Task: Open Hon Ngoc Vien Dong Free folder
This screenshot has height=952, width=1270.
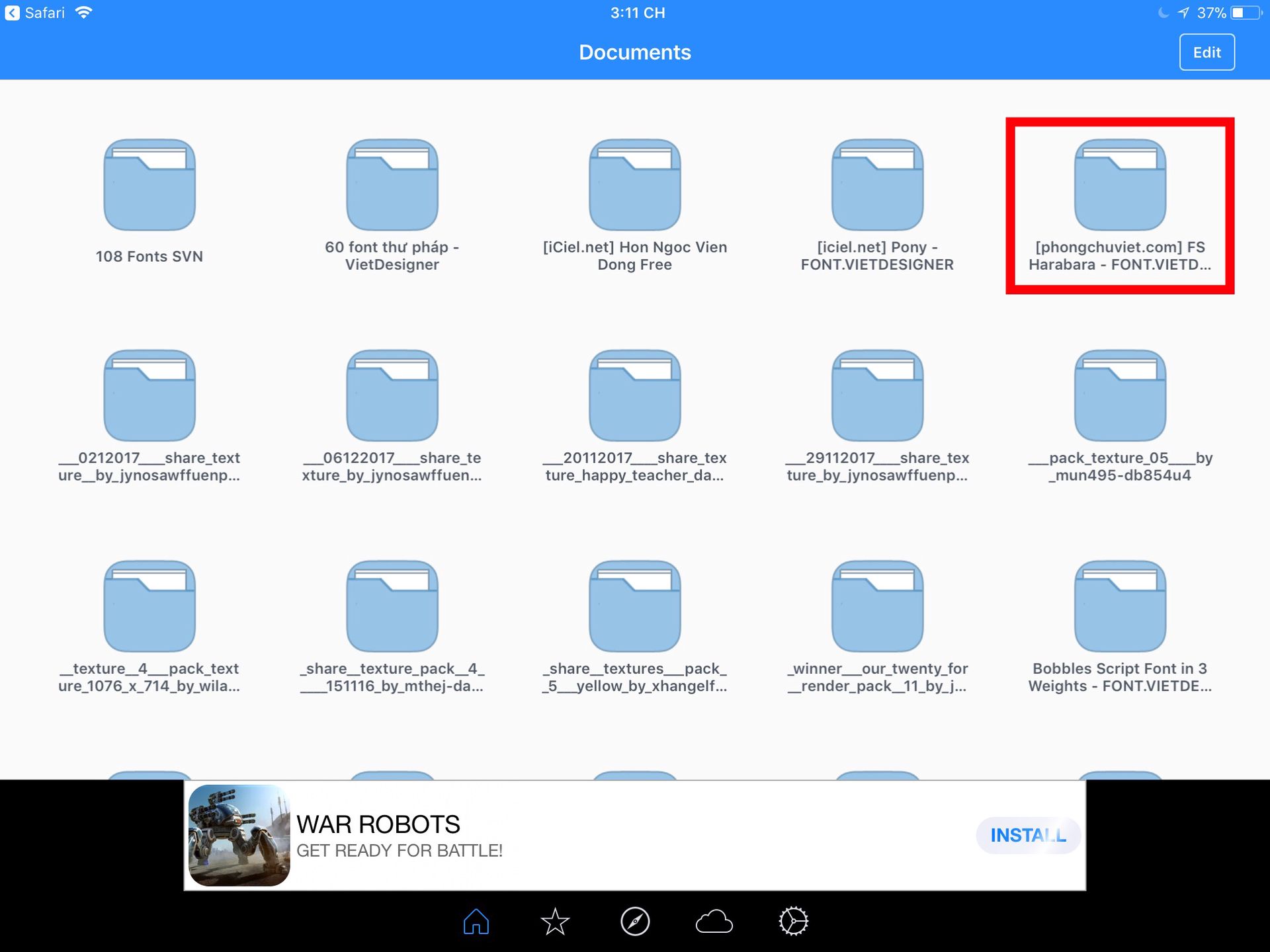Action: 635,185
